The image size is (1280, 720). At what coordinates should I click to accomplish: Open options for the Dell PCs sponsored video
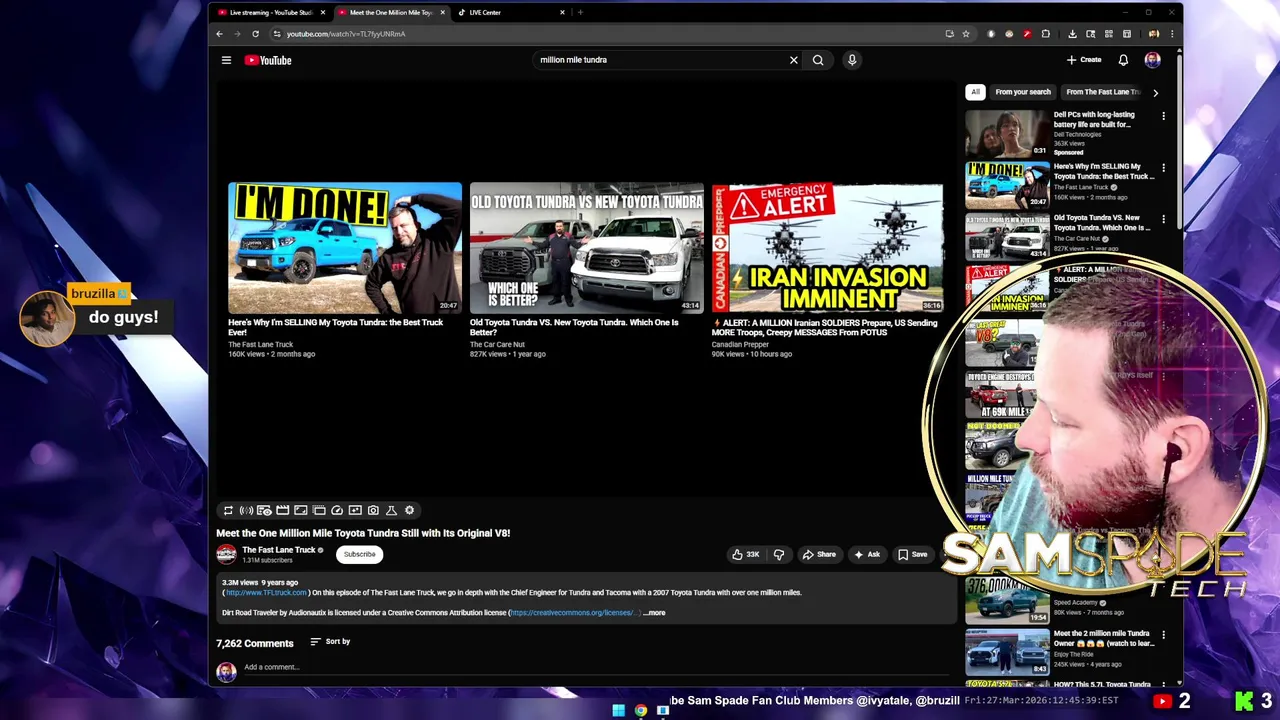(x=1163, y=116)
